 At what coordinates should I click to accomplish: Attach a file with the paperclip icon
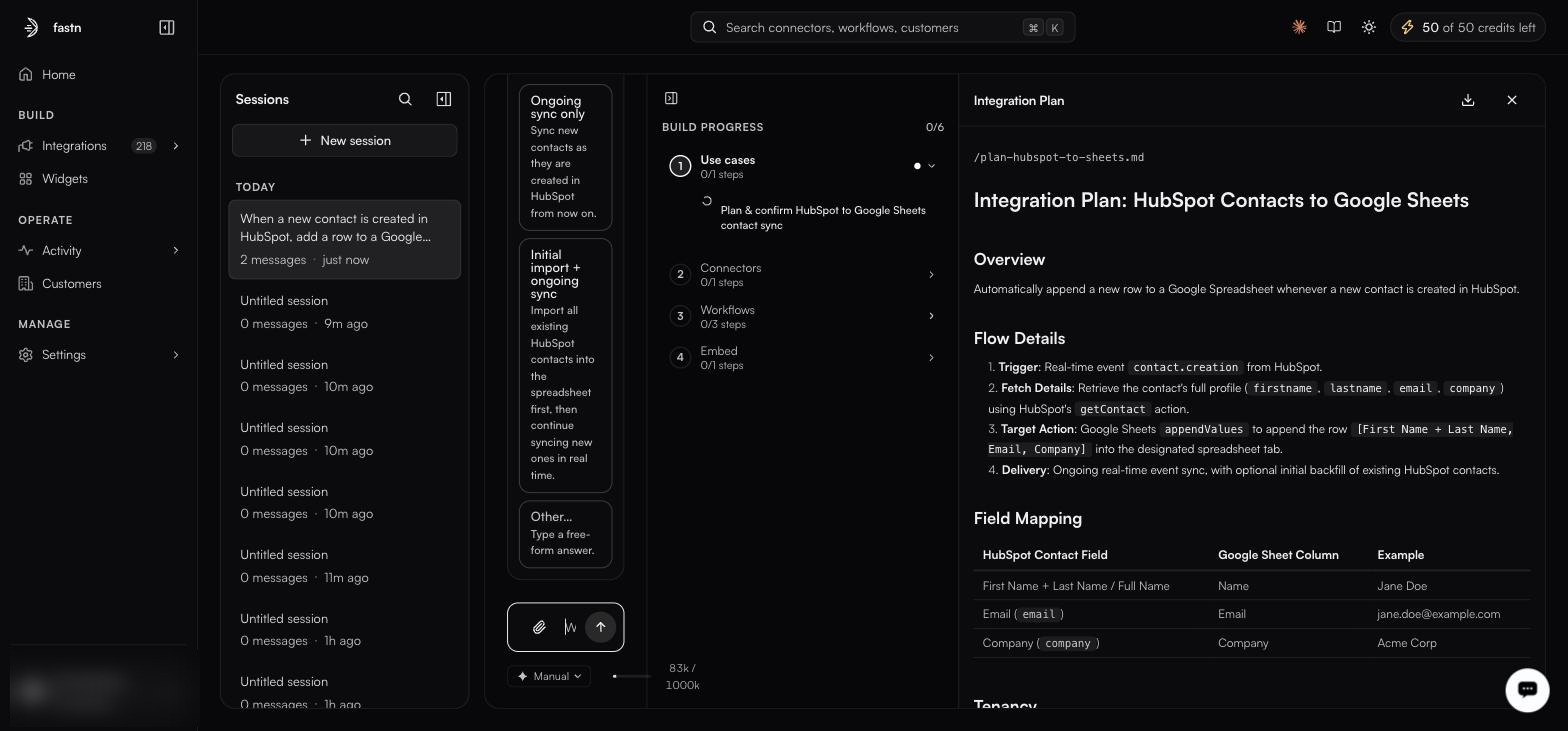(539, 627)
